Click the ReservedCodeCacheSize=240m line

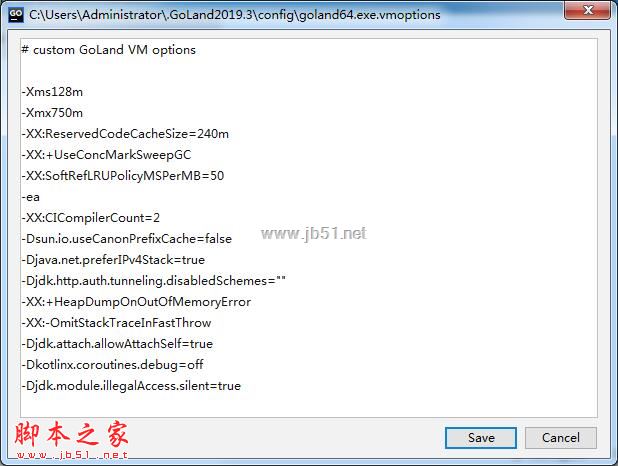[125, 134]
